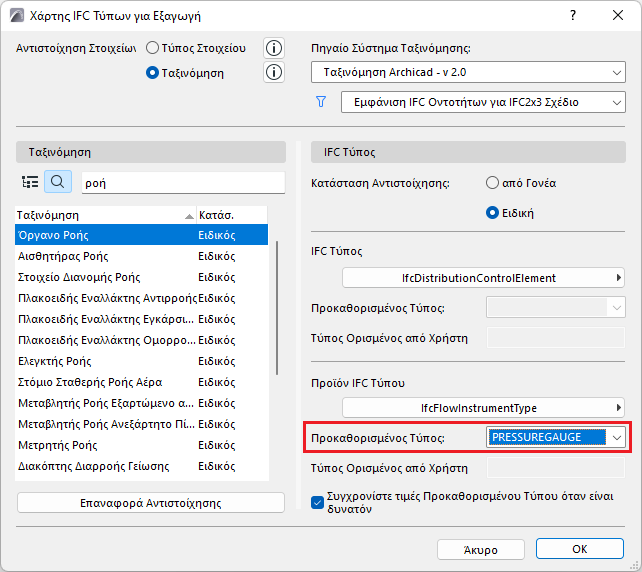
Task: Click the Archicad icon in title bar
Action: [17, 16]
